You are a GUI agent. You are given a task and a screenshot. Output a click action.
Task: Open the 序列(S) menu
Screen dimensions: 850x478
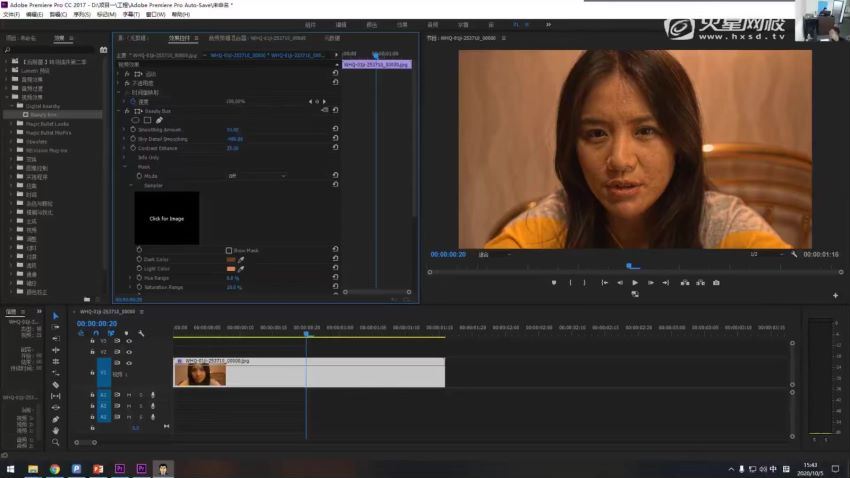82,15
